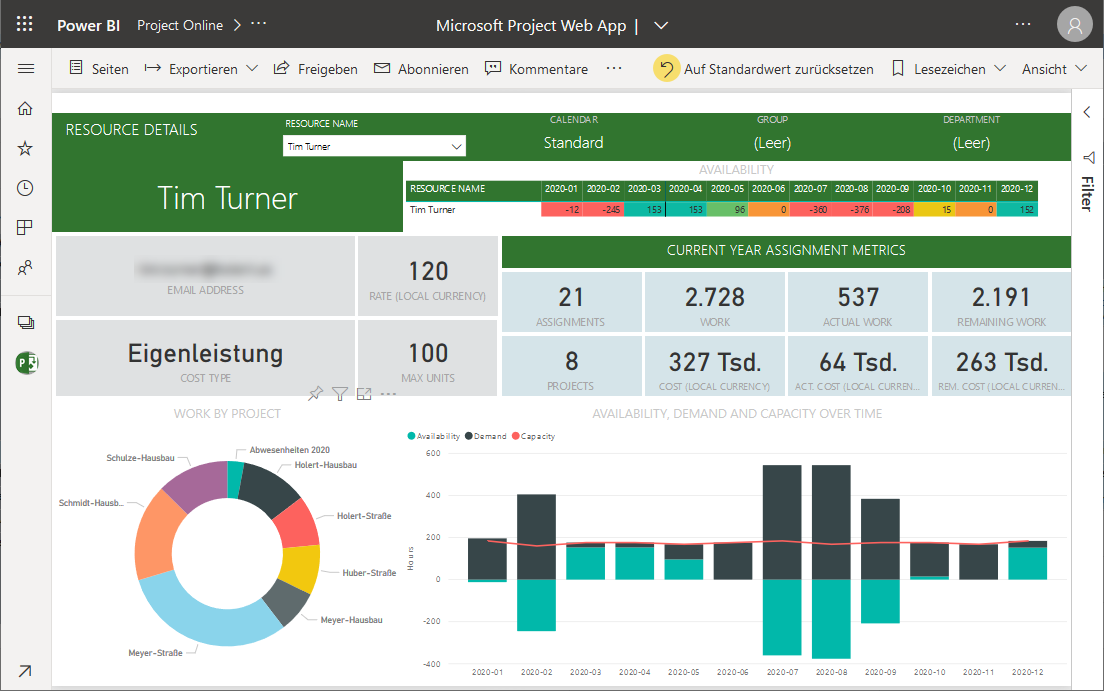Image resolution: width=1104 pixels, height=691 pixels.
Task: Click the 2020-02 availability cell -245
Action: click(x=603, y=209)
